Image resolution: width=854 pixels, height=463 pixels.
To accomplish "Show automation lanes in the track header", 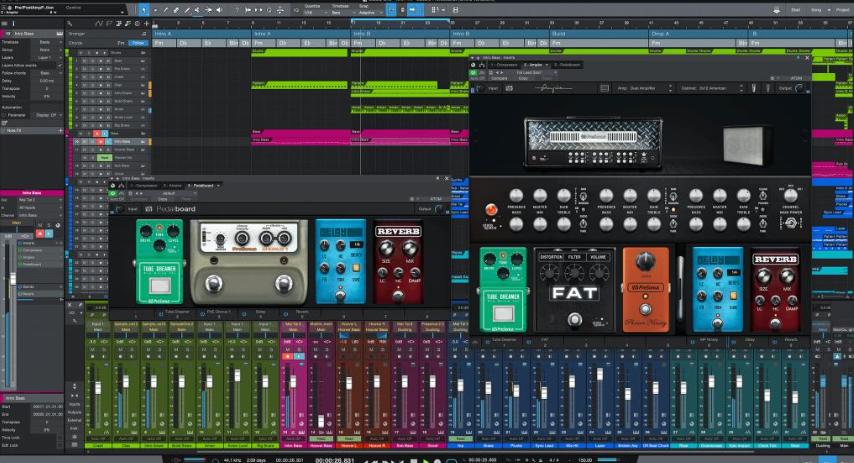I will tap(99, 23).
